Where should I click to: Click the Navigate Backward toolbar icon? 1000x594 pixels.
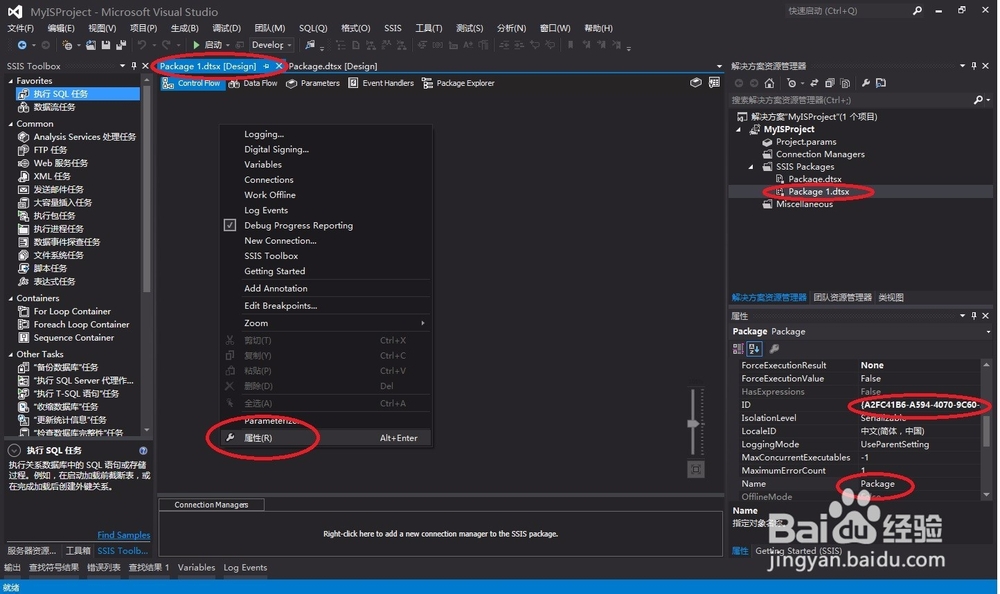click(22, 45)
